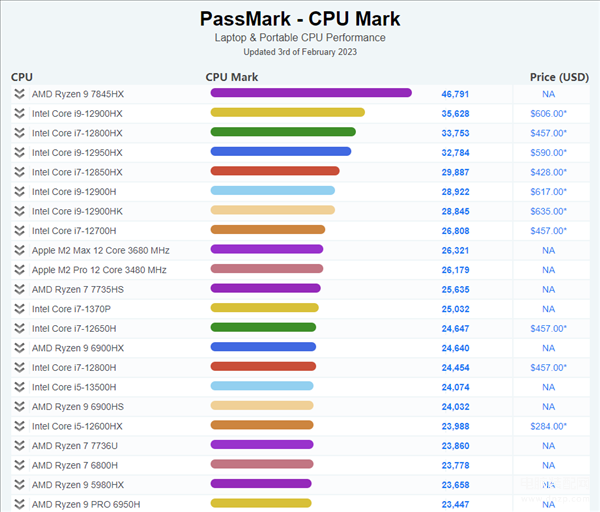
Task: Click the CPU column header
Action: pyautogui.click(x=22, y=77)
